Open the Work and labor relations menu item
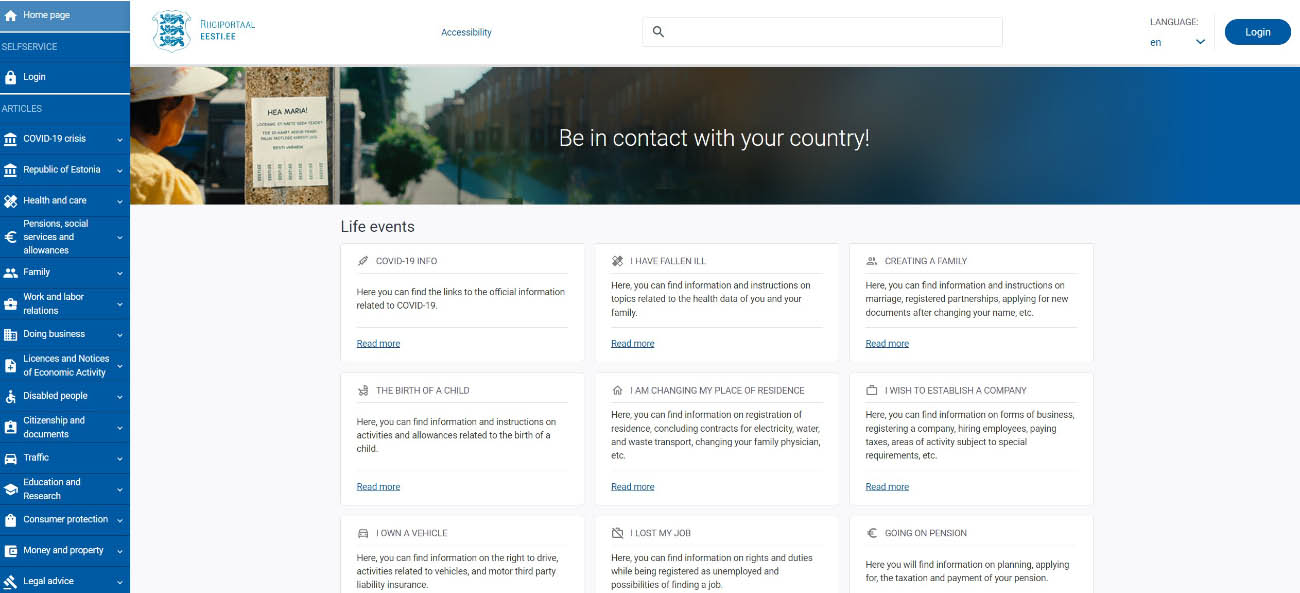This screenshot has height=593, width=1300. (x=65, y=304)
